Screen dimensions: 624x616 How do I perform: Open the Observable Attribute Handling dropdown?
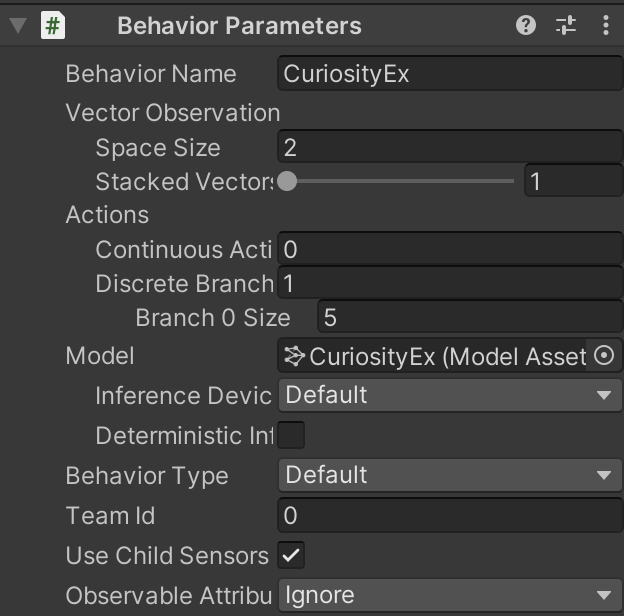450,595
